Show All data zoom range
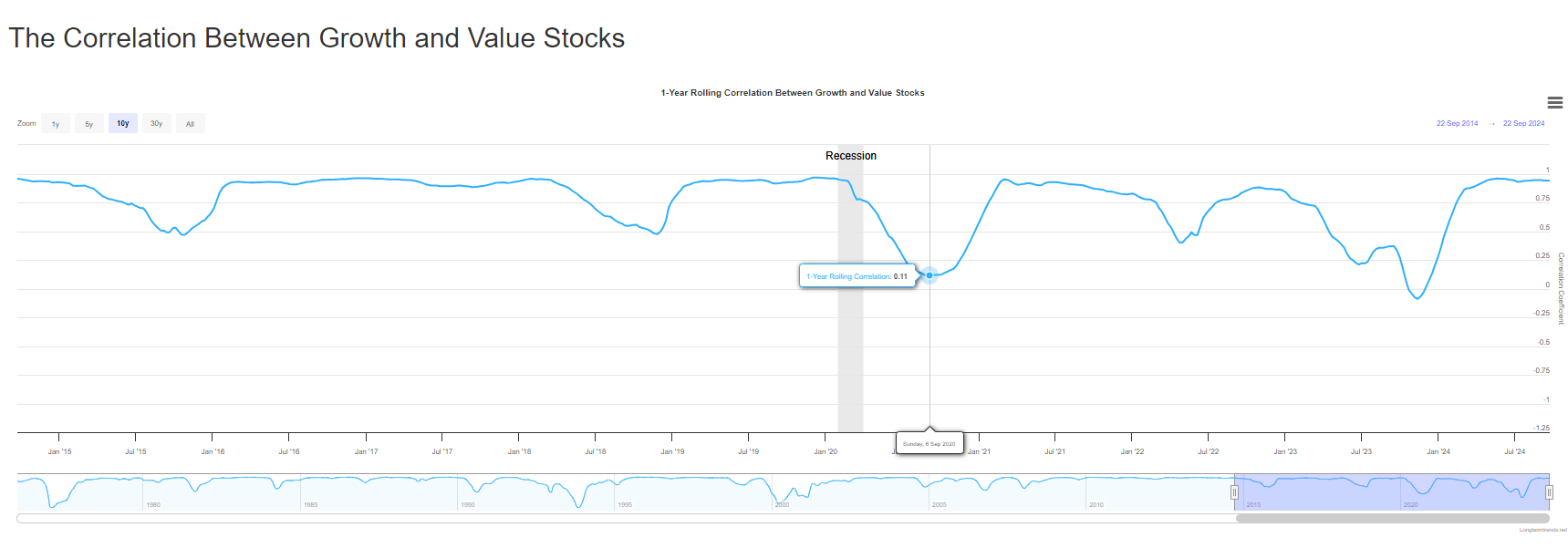Screen dimensions: 1568x548 pyautogui.click(x=190, y=124)
